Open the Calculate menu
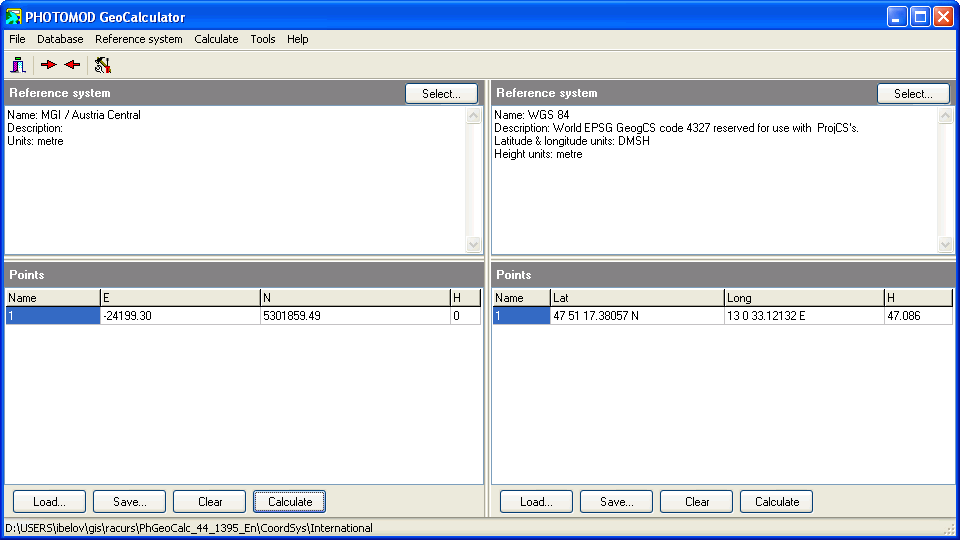The image size is (960, 540). [216, 39]
